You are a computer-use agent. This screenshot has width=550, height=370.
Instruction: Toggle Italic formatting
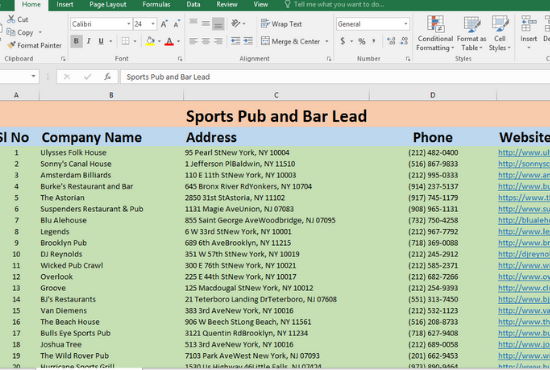89,41
